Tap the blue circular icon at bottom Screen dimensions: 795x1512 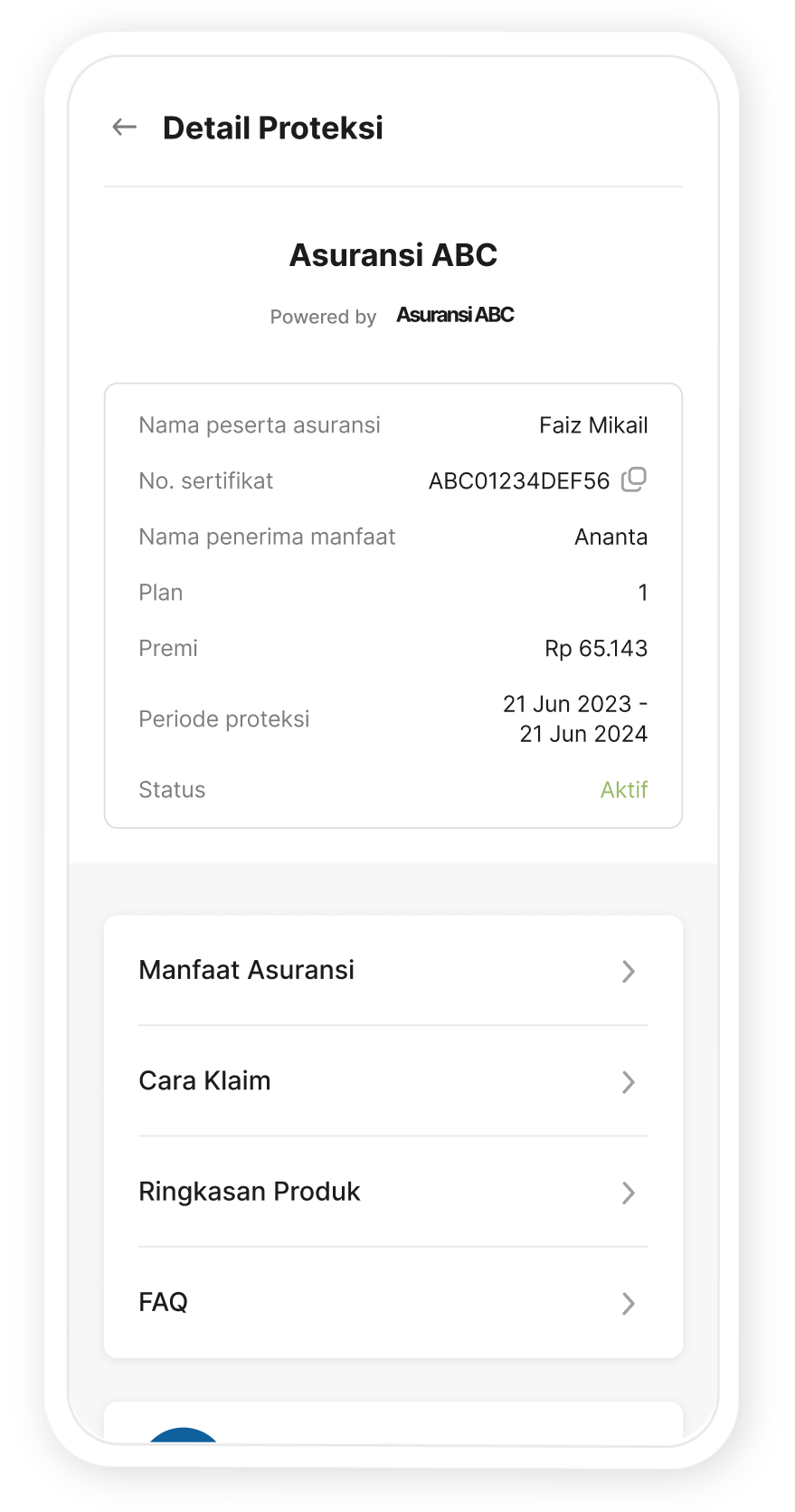(184, 1435)
